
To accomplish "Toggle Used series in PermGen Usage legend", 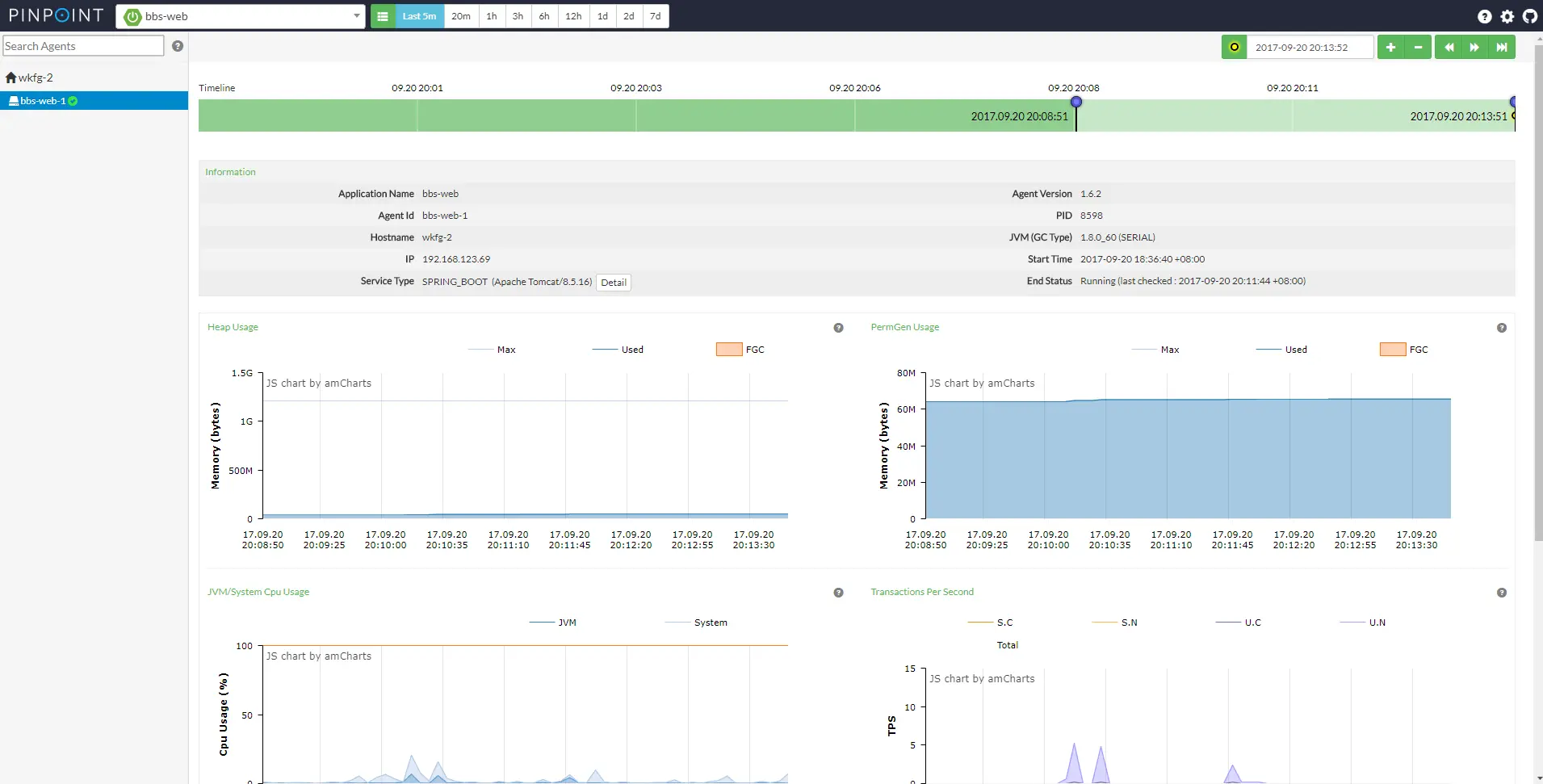I will point(1281,350).
